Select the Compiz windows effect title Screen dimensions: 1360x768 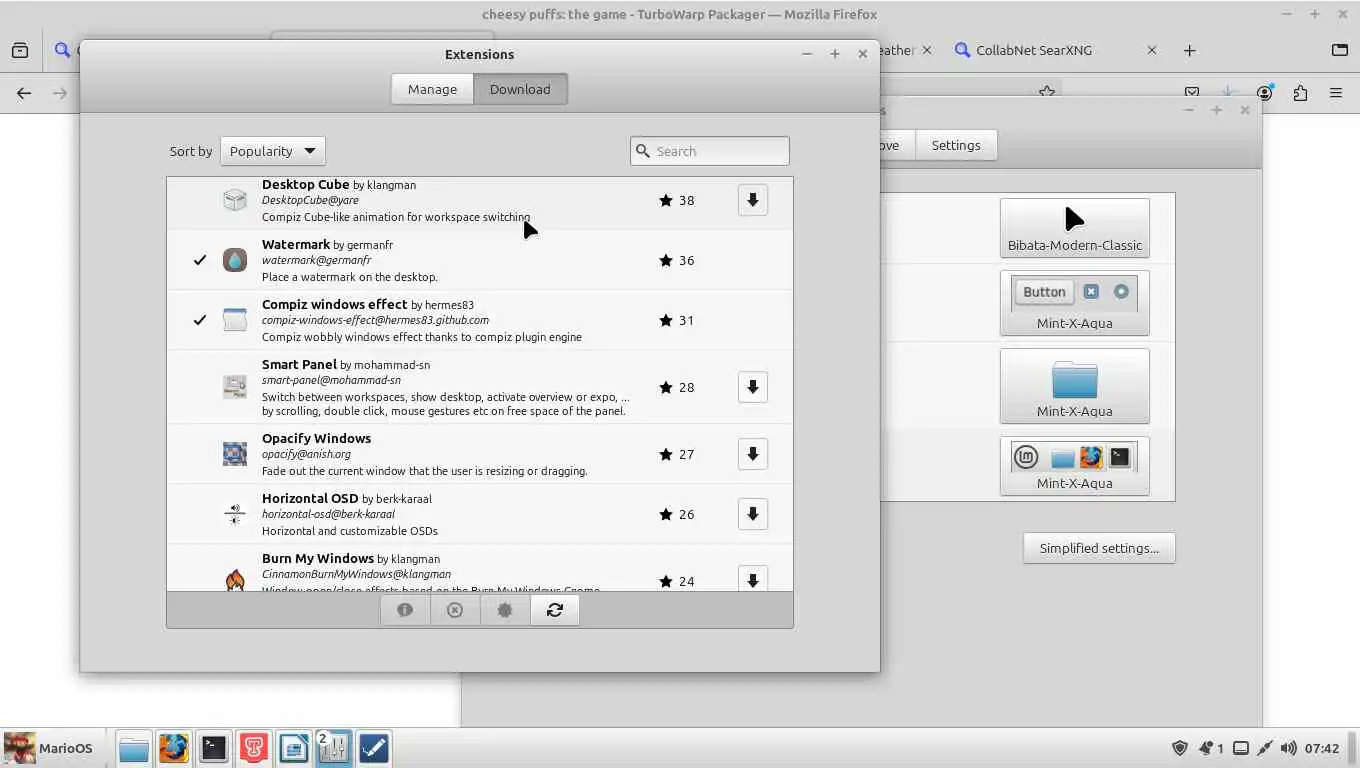(x=335, y=304)
